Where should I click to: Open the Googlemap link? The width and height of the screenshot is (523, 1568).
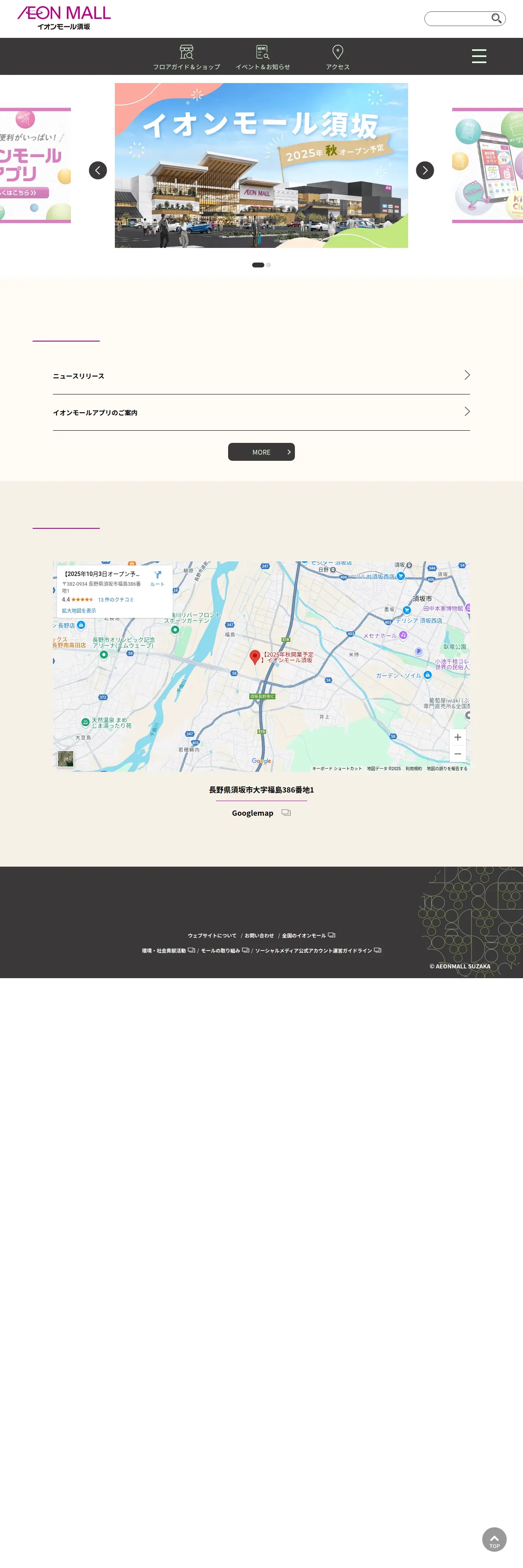pyautogui.click(x=253, y=813)
